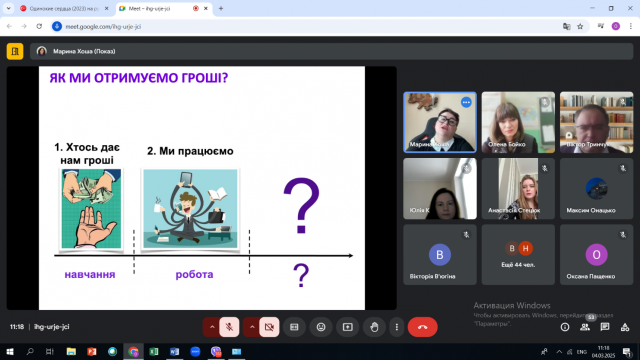Switch to the Одинокие сердца browser tab
640x360 pixels.
[x=64, y=9]
